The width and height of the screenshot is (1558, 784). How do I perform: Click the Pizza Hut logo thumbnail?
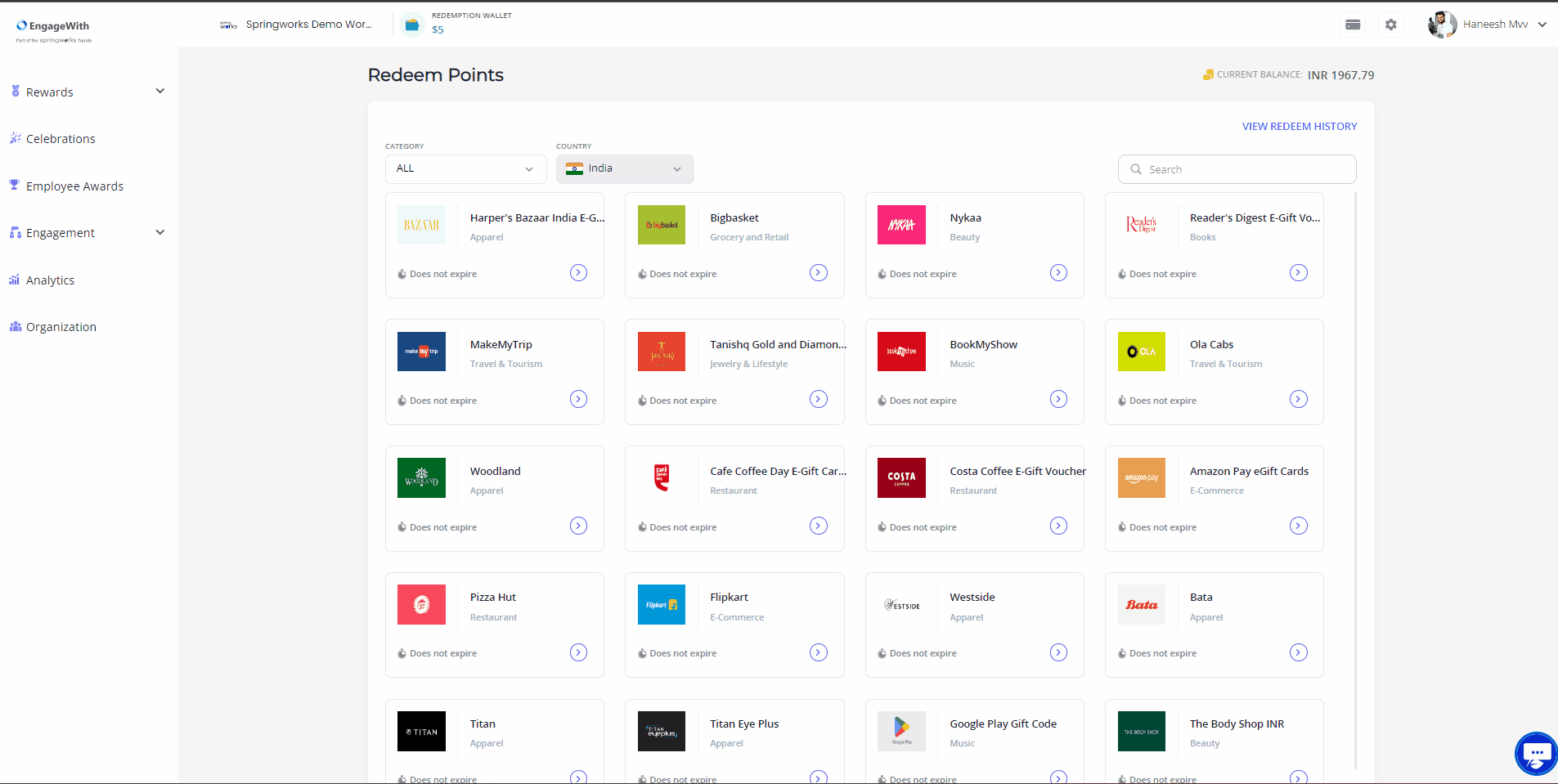421,605
